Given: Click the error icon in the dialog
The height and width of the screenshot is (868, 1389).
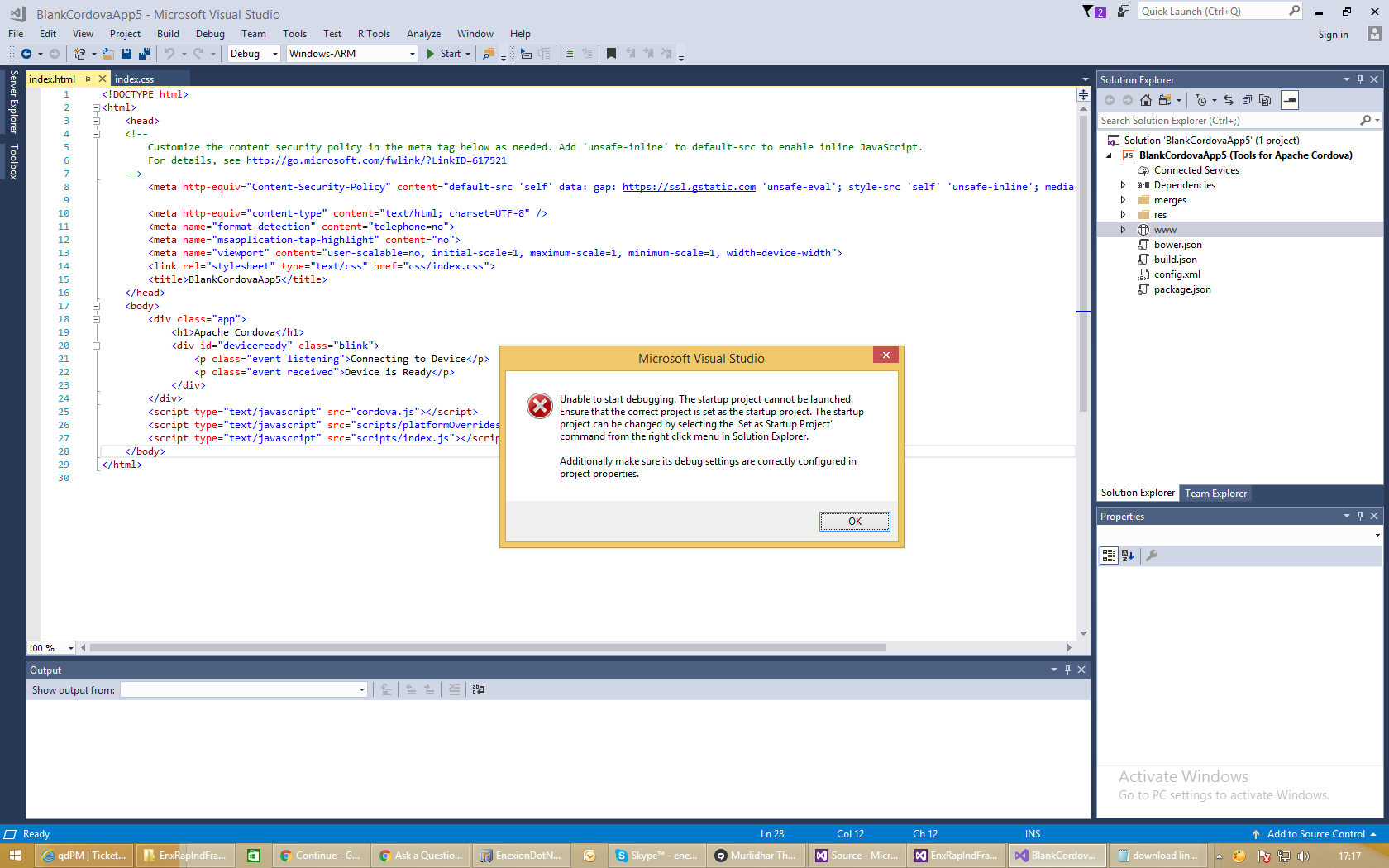Looking at the screenshot, I should [540, 406].
